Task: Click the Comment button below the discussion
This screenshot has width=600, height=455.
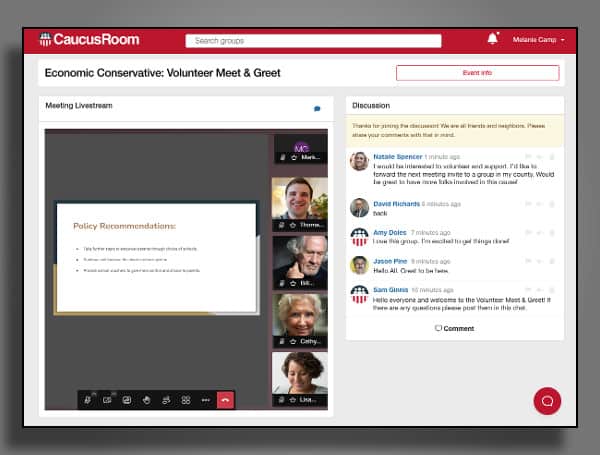Action: (455, 328)
